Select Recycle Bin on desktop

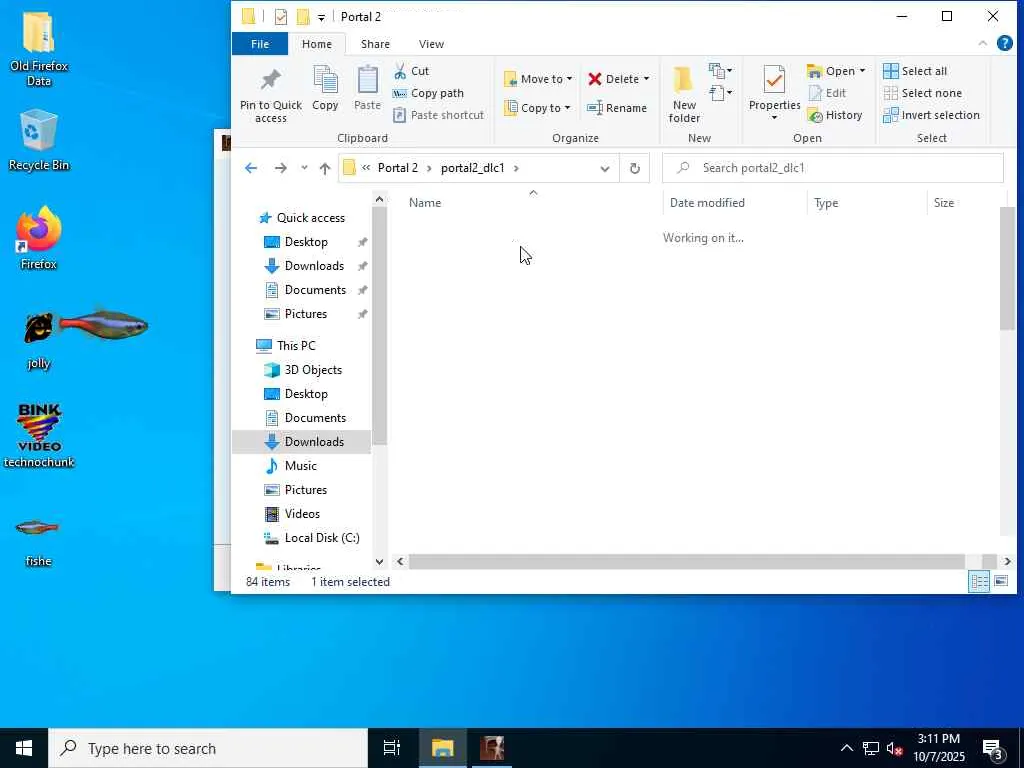point(39,141)
